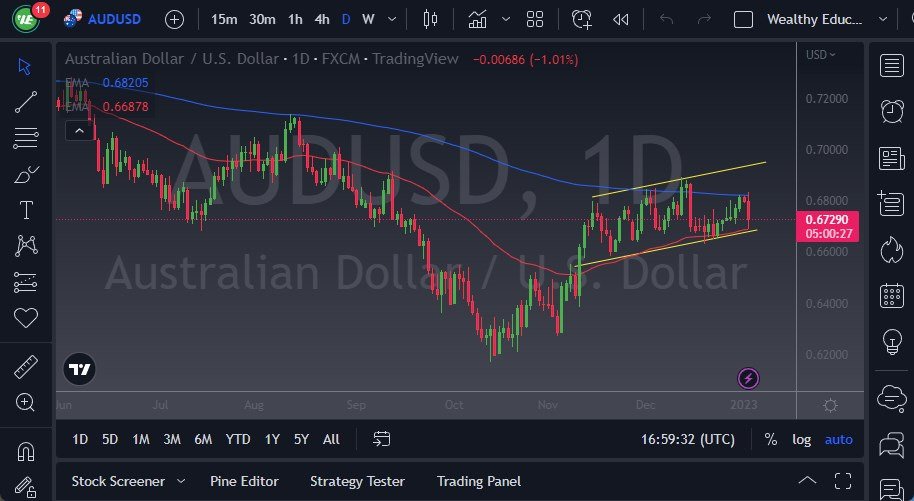The width and height of the screenshot is (914, 501).
Task: Open favorite icons heart tool
Action: [26, 318]
